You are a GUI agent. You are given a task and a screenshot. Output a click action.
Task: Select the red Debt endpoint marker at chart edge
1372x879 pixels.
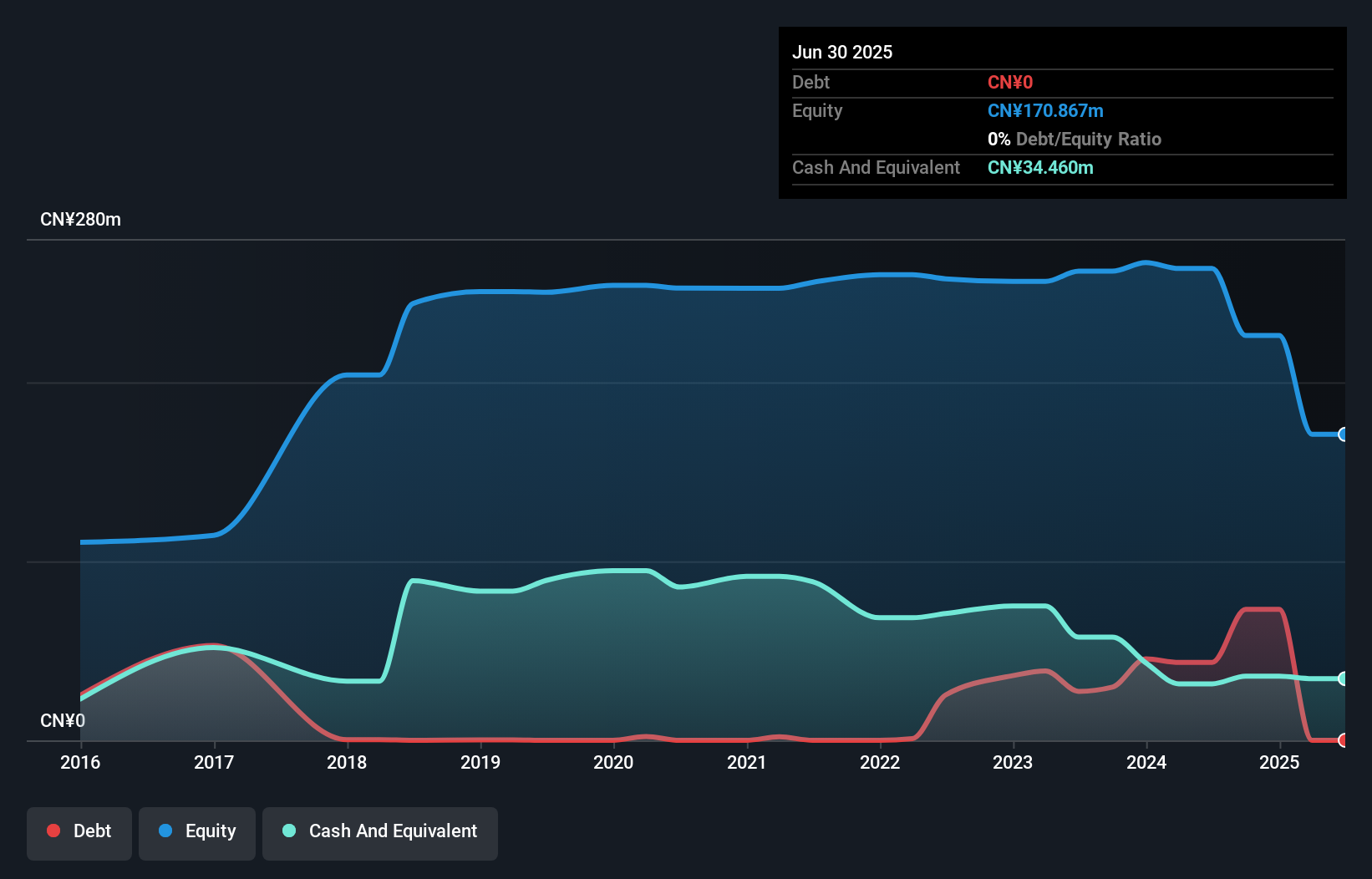point(1343,740)
